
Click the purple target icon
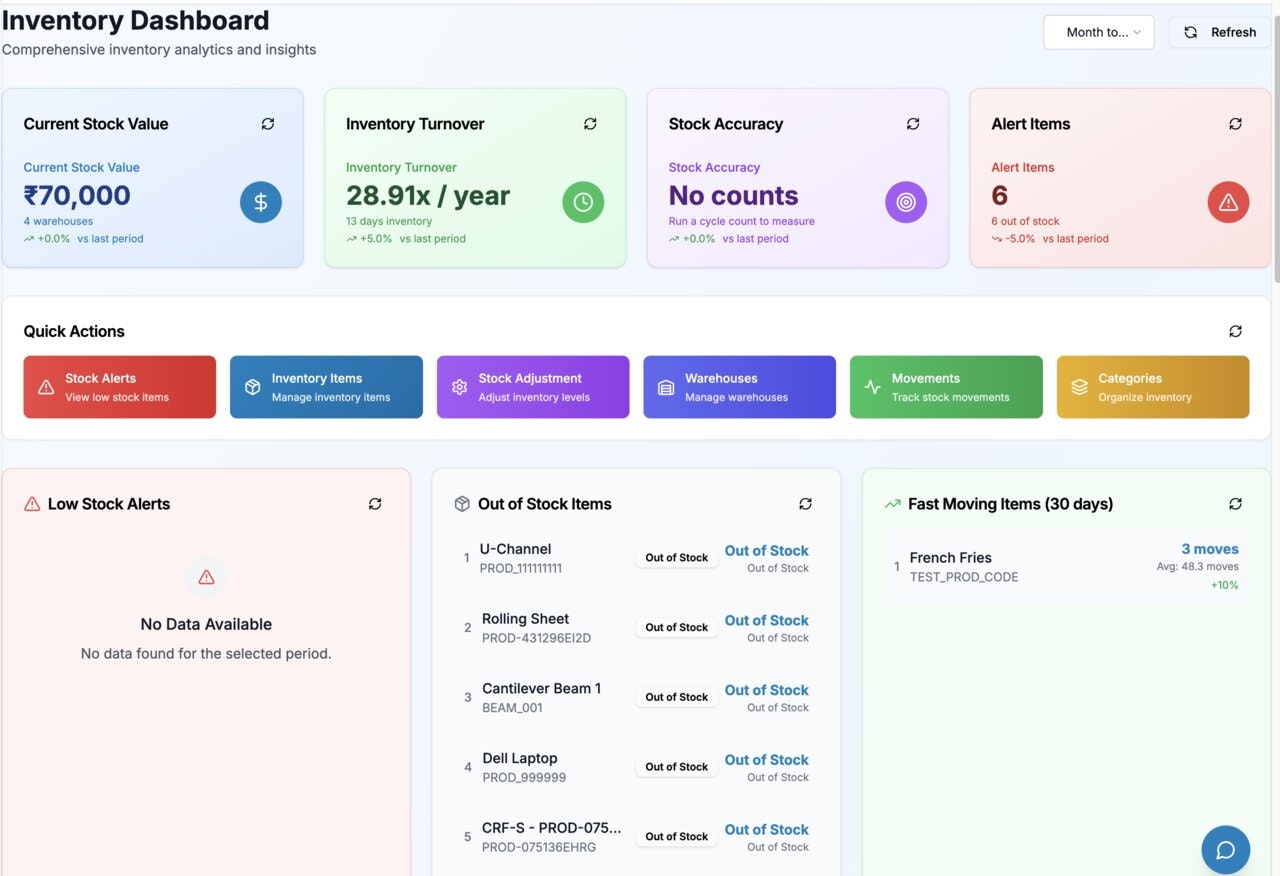[x=906, y=202]
